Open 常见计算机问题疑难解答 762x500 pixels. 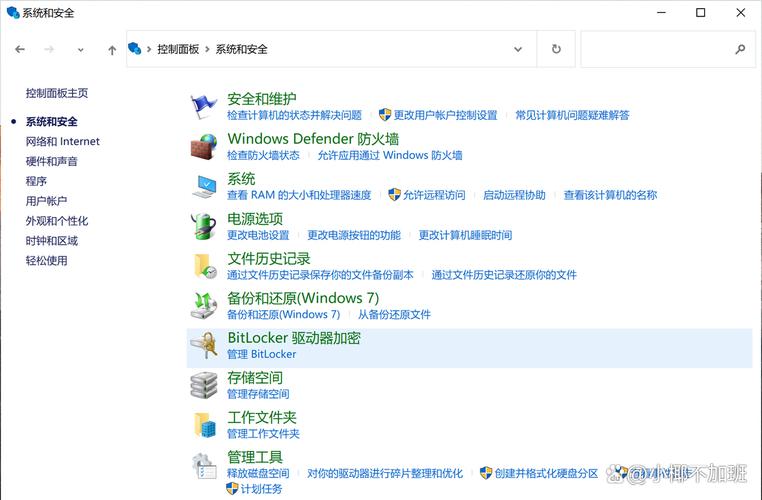pos(572,115)
